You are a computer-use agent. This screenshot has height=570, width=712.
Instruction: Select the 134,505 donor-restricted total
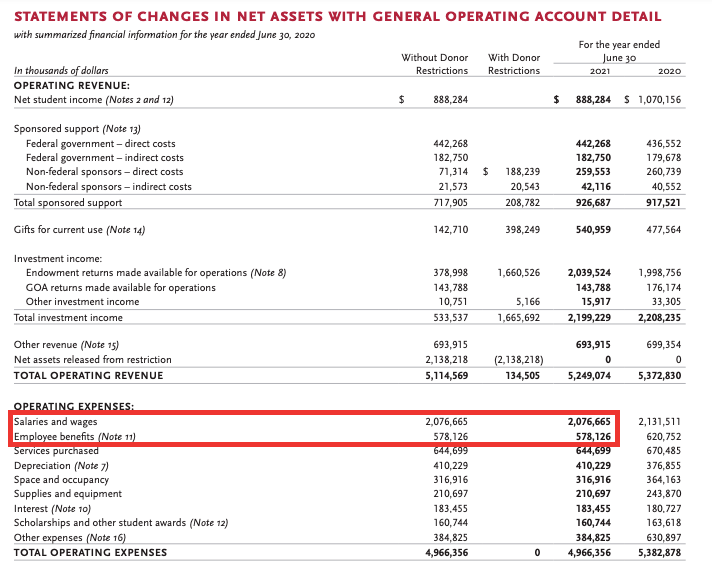pyautogui.click(x=523, y=376)
